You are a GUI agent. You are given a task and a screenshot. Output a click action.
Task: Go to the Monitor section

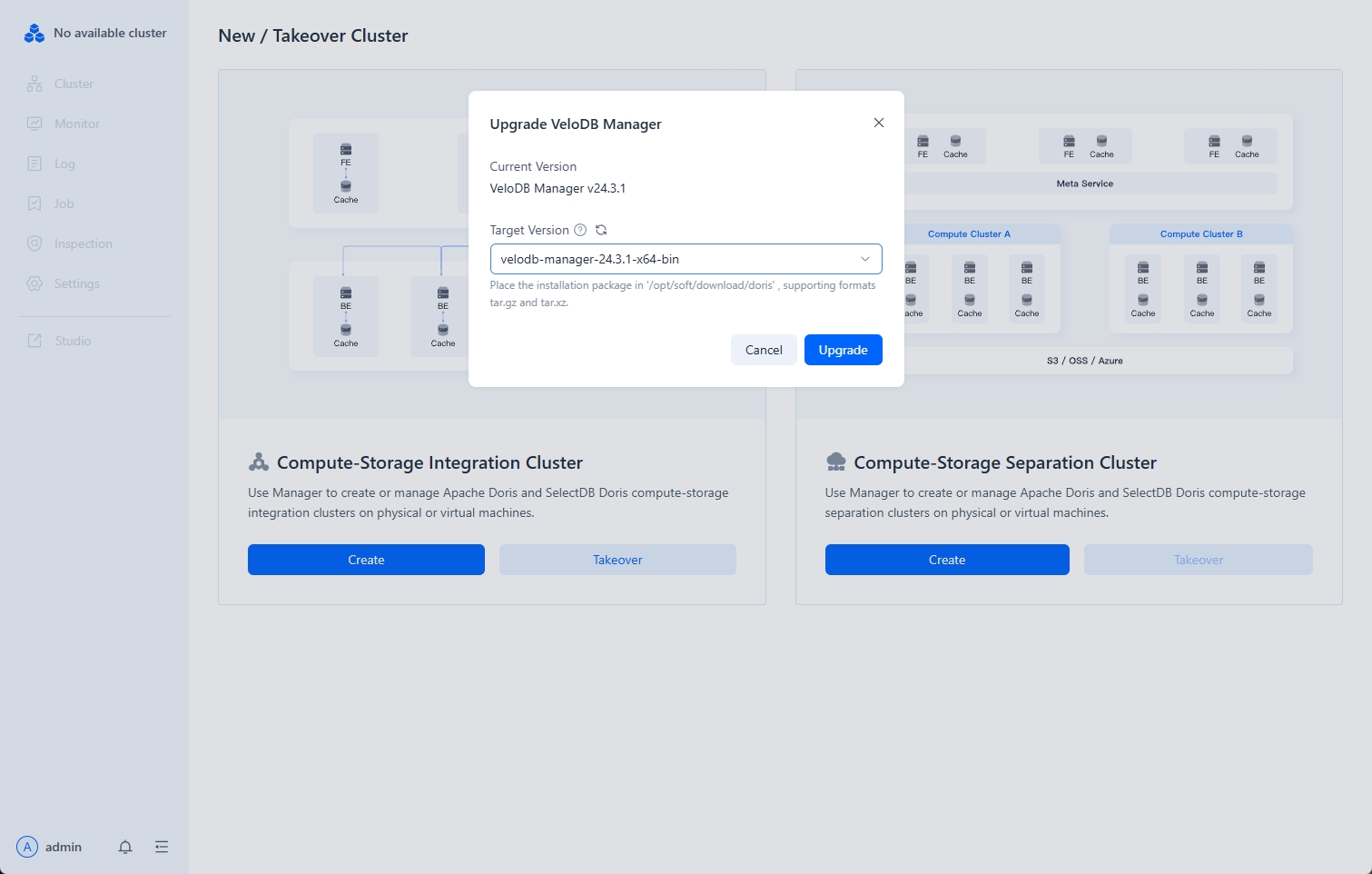pos(76,124)
